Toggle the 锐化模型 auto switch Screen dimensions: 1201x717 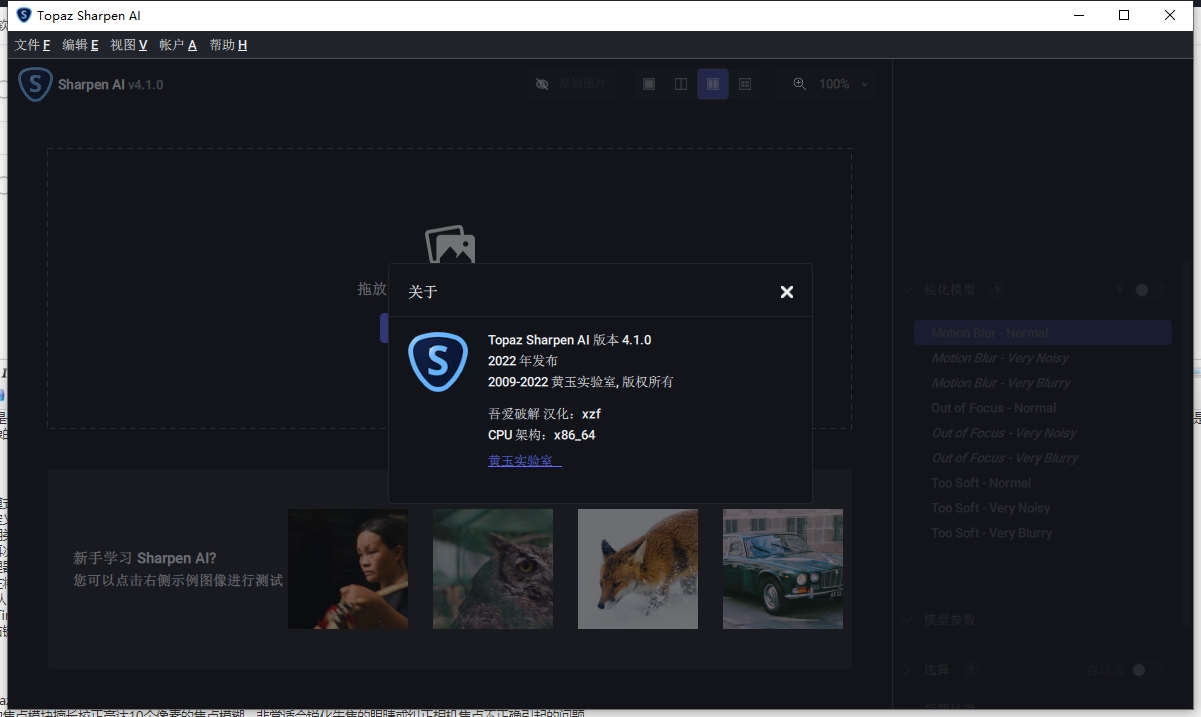point(1150,290)
